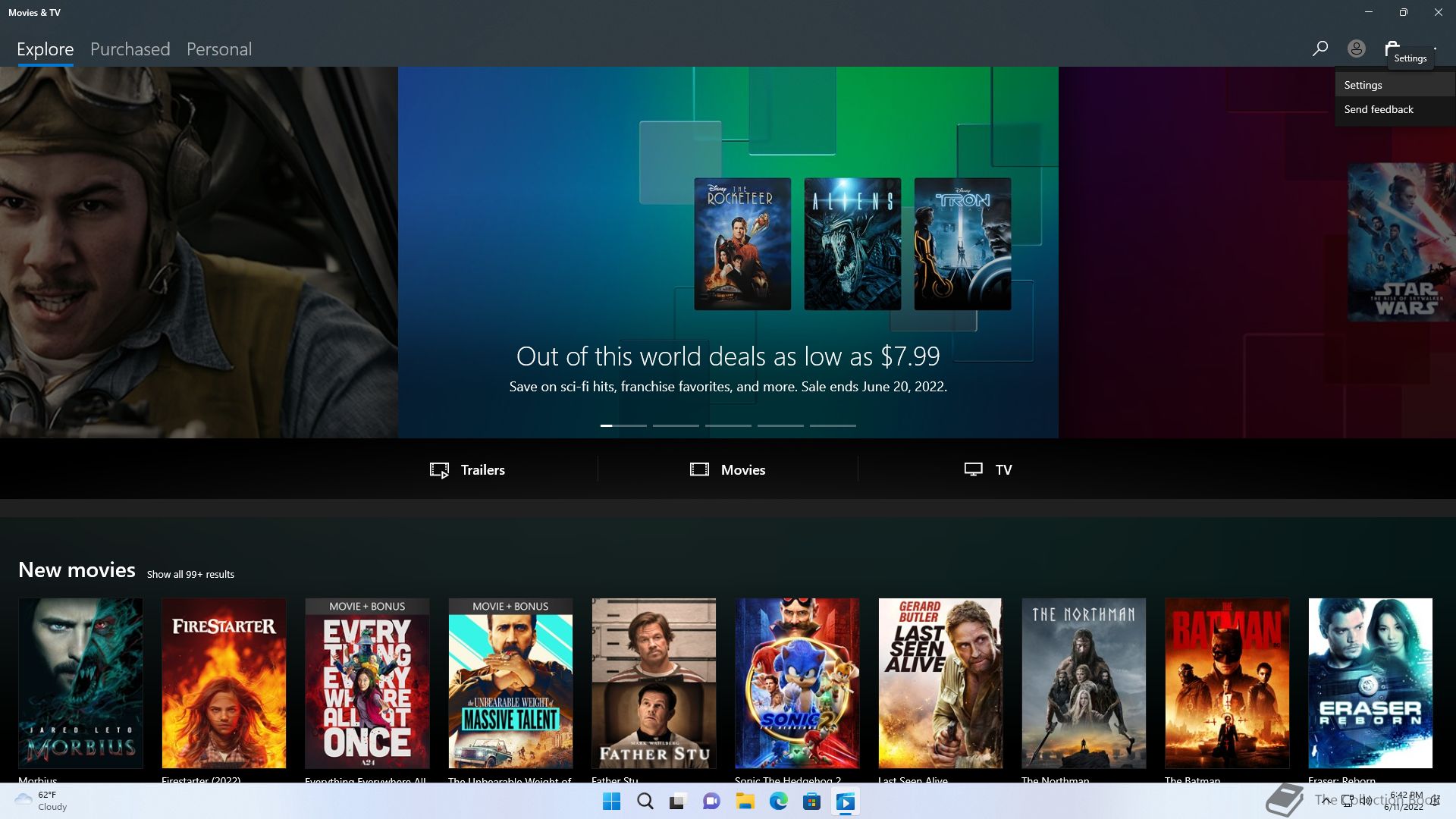The width and height of the screenshot is (1456, 819).
Task: Open Microsoft Store from the taskbar
Action: (x=811, y=802)
